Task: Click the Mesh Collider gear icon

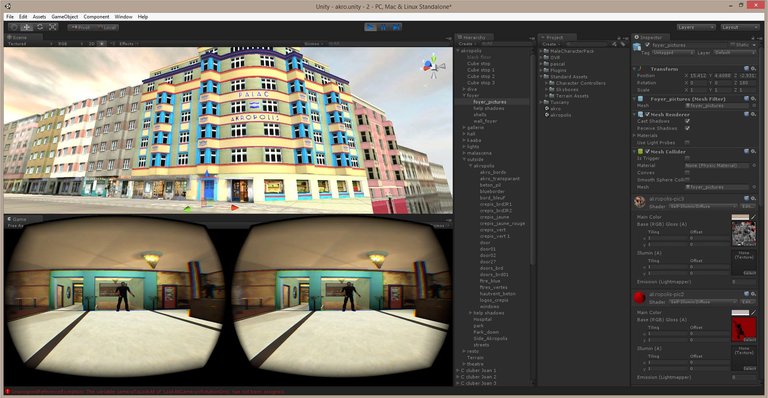Action: (753, 151)
